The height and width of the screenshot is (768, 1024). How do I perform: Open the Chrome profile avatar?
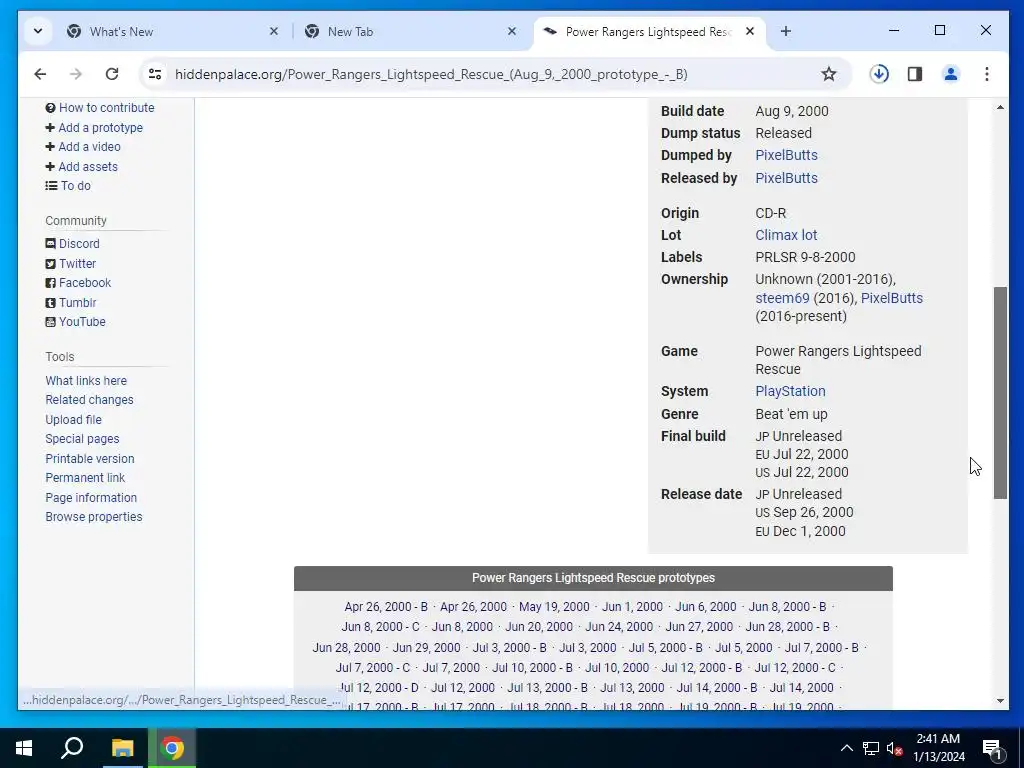pyautogui.click(x=951, y=74)
